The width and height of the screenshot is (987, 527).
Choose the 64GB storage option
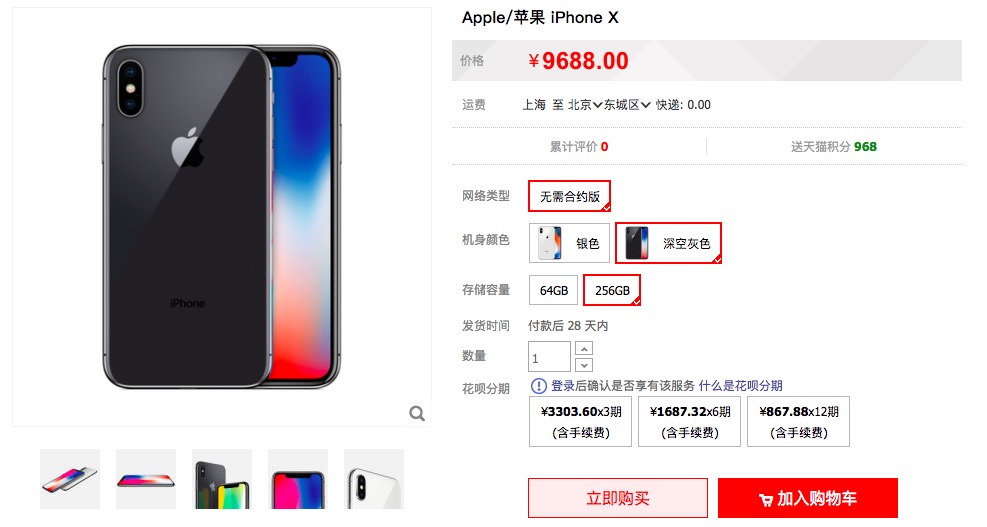[x=554, y=290]
